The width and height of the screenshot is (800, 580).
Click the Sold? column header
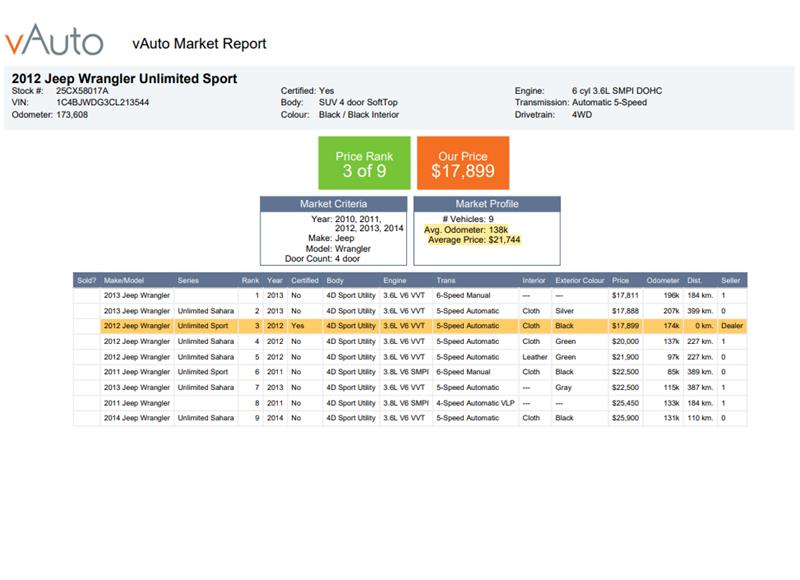pyautogui.click(x=87, y=281)
